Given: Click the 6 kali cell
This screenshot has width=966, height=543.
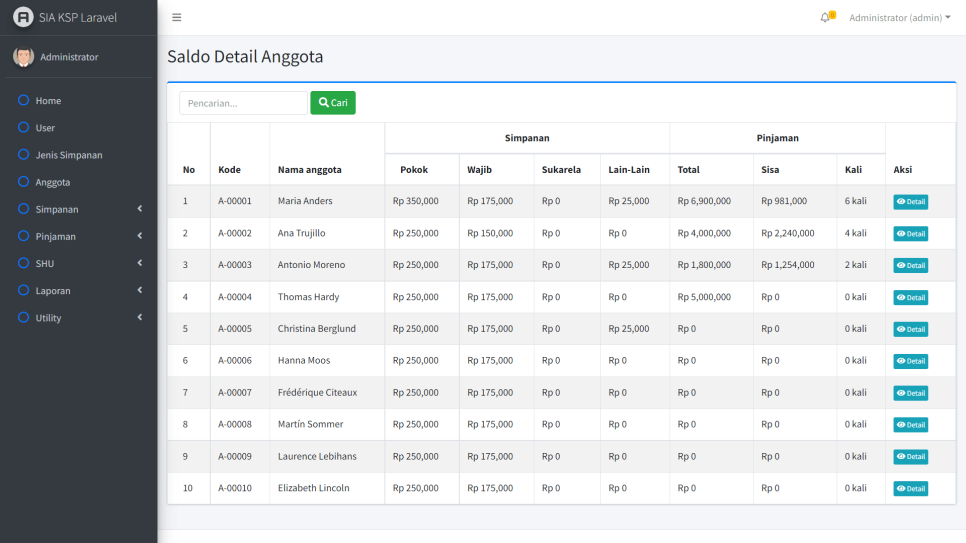Looking at the screenshot, I should 856,201.
